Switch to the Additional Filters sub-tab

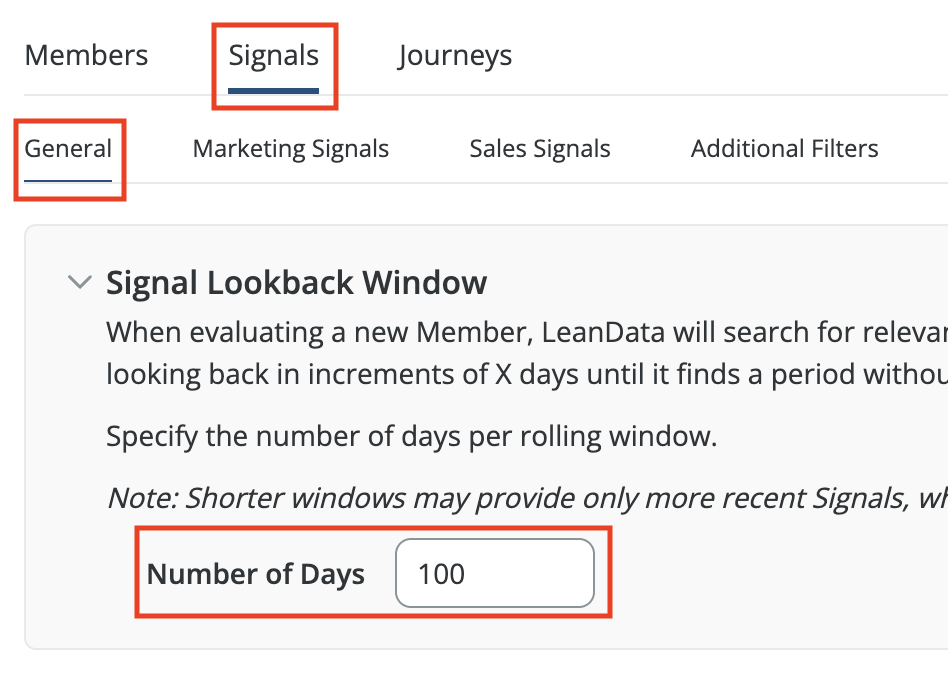pyautogui.click(x=784, y=149)
